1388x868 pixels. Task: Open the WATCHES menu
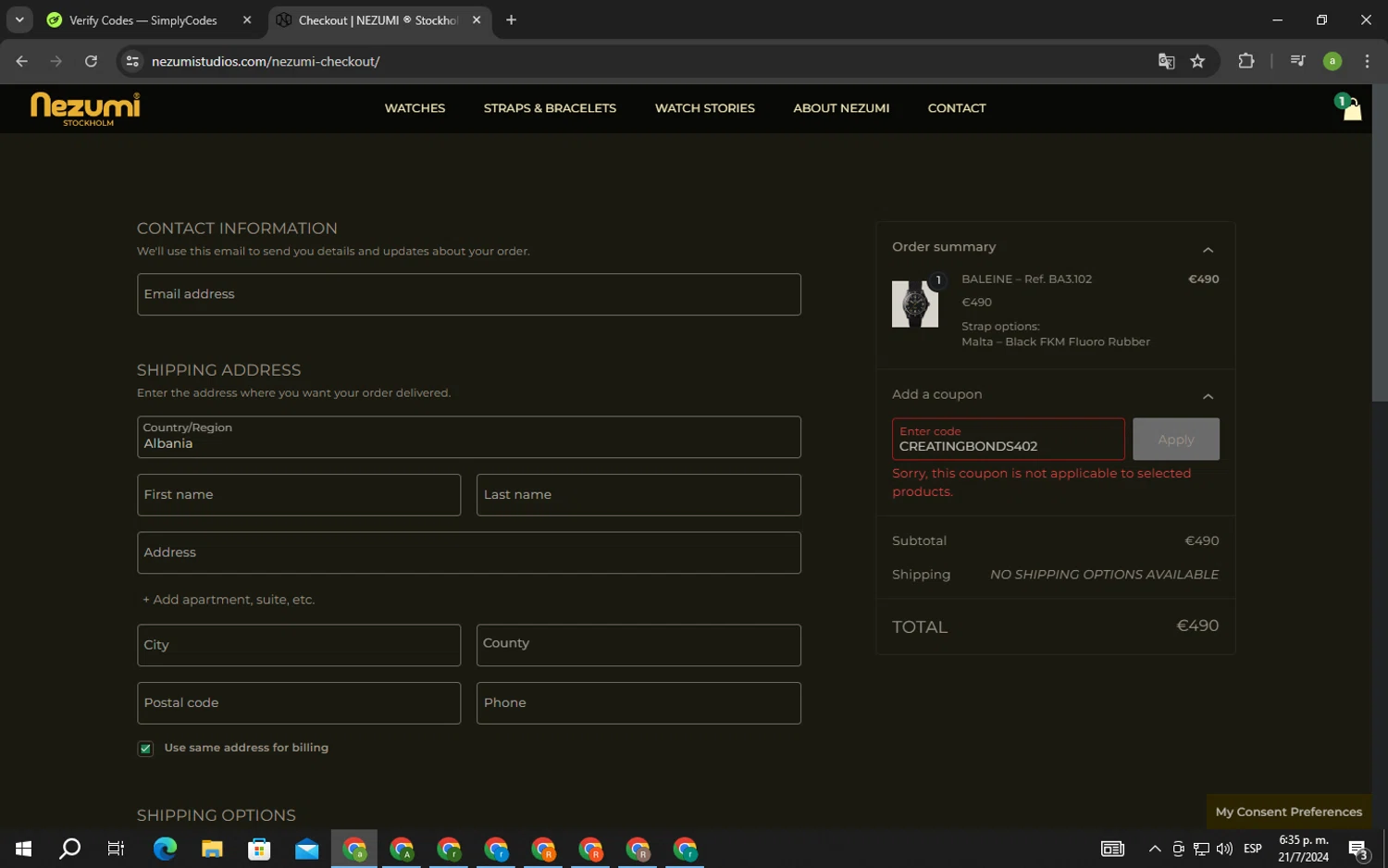coord(415,108)
